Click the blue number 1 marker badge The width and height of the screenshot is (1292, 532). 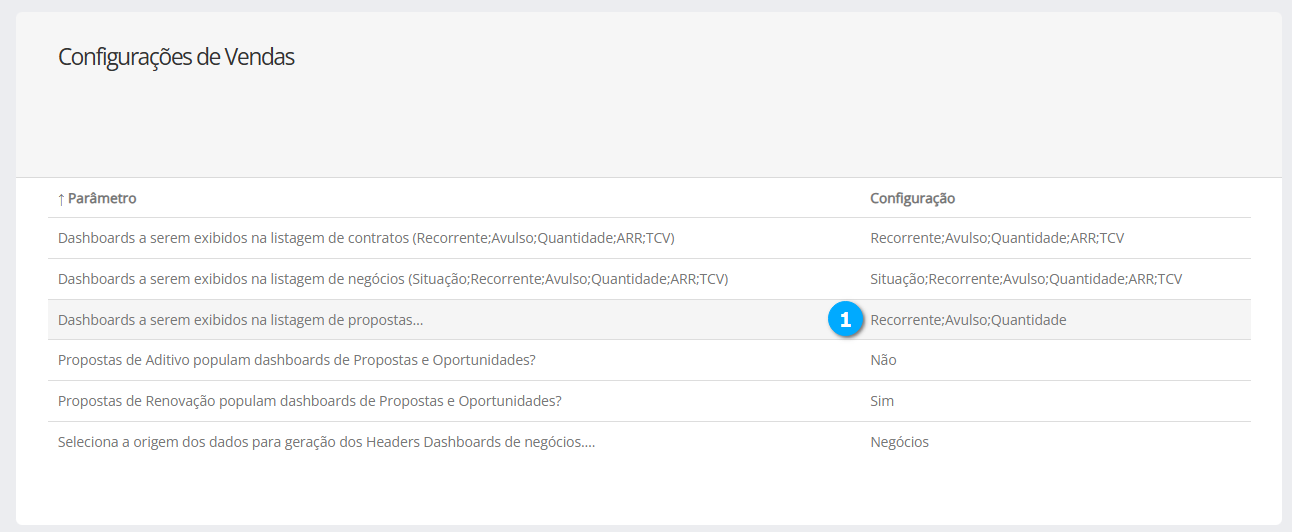(845, 320)
